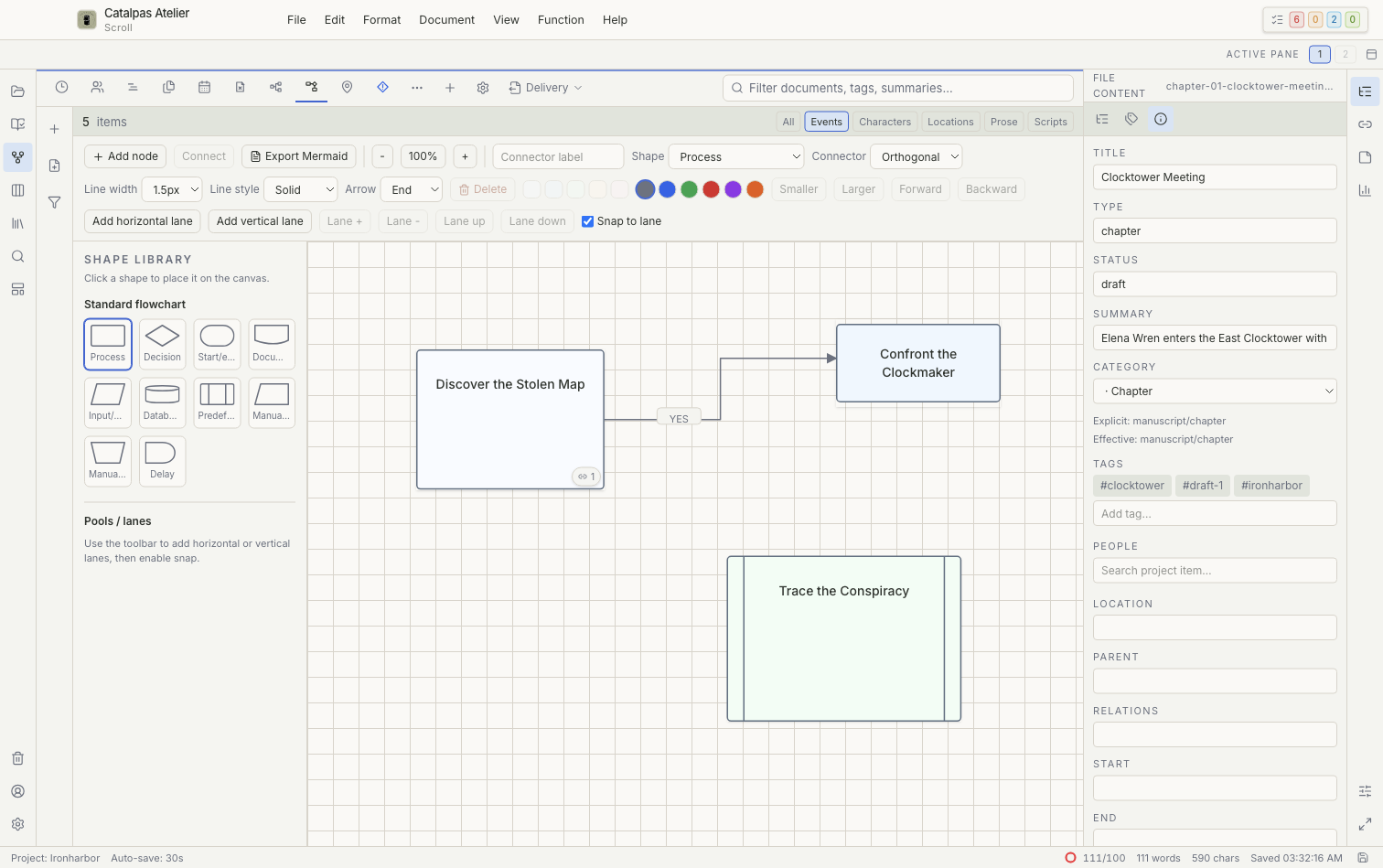Viewport: 1383px width, 868px height.
Task: Click the filter funnel icon
Action: tap(54, 202)
